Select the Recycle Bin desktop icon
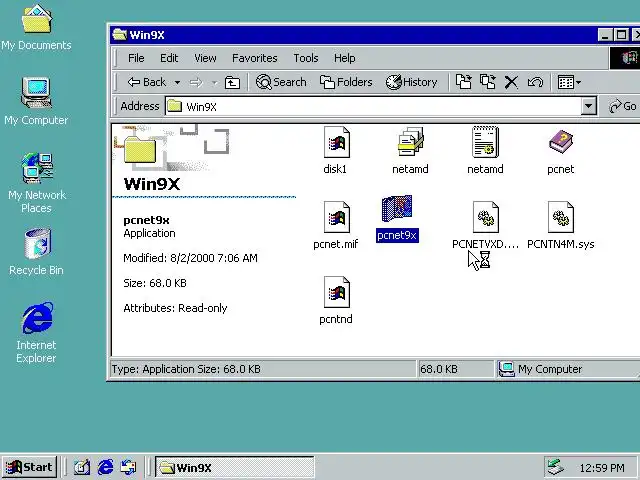 pos(37,252)
